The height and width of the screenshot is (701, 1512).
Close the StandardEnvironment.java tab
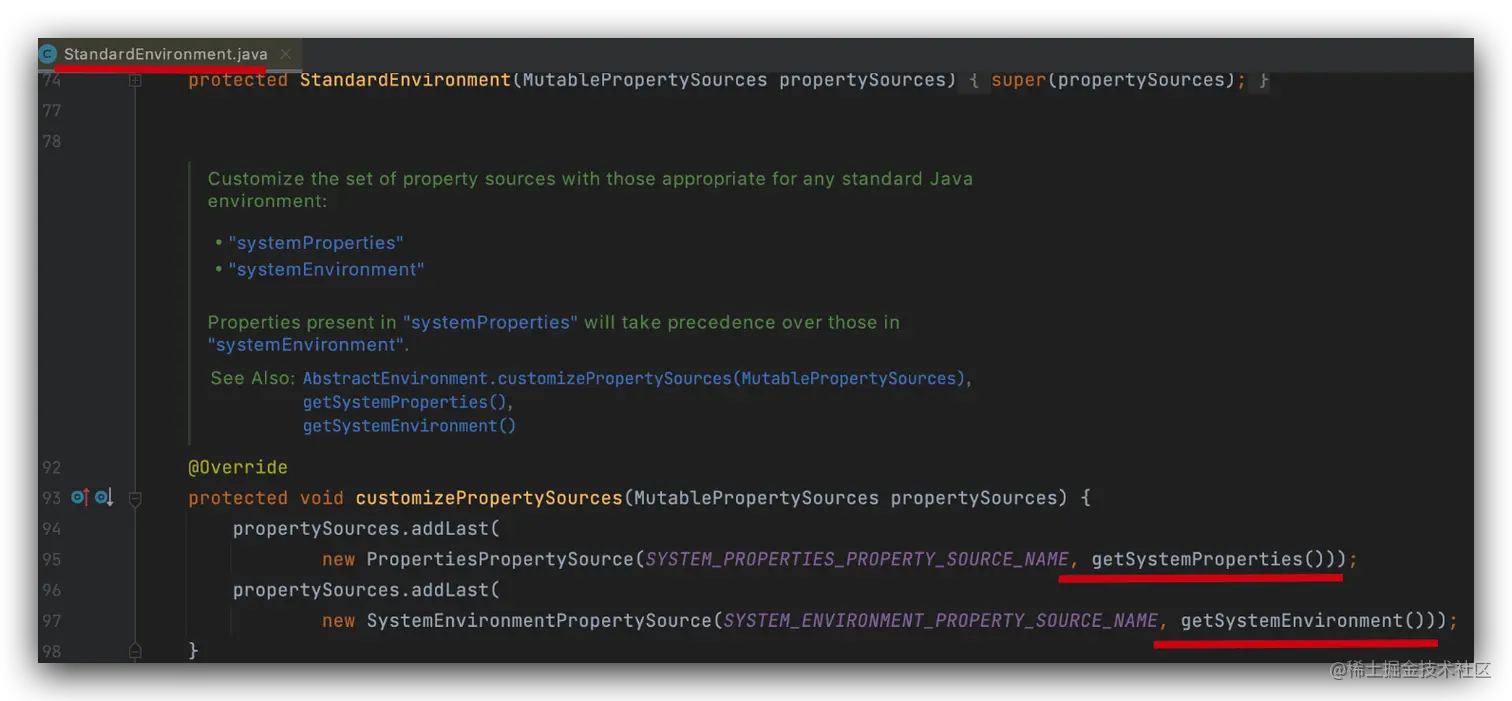[286, 54]
